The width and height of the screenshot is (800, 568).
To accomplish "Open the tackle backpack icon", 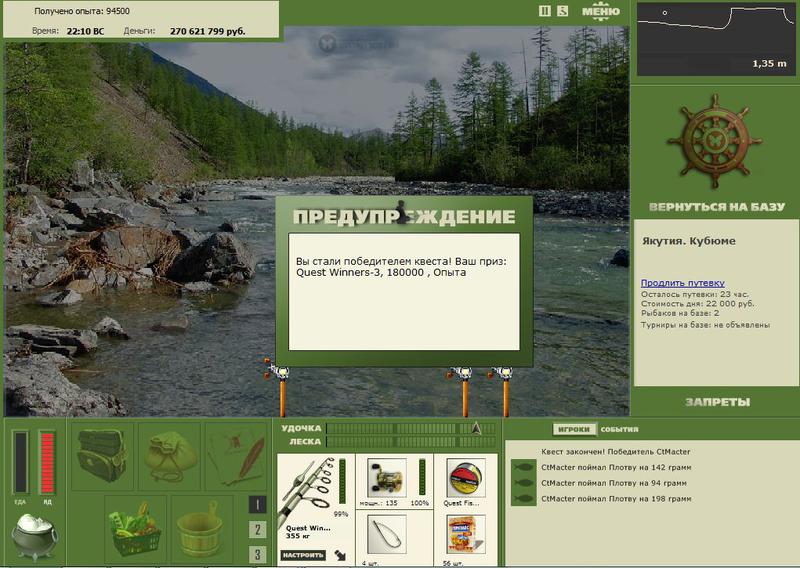I will (102, 456).
